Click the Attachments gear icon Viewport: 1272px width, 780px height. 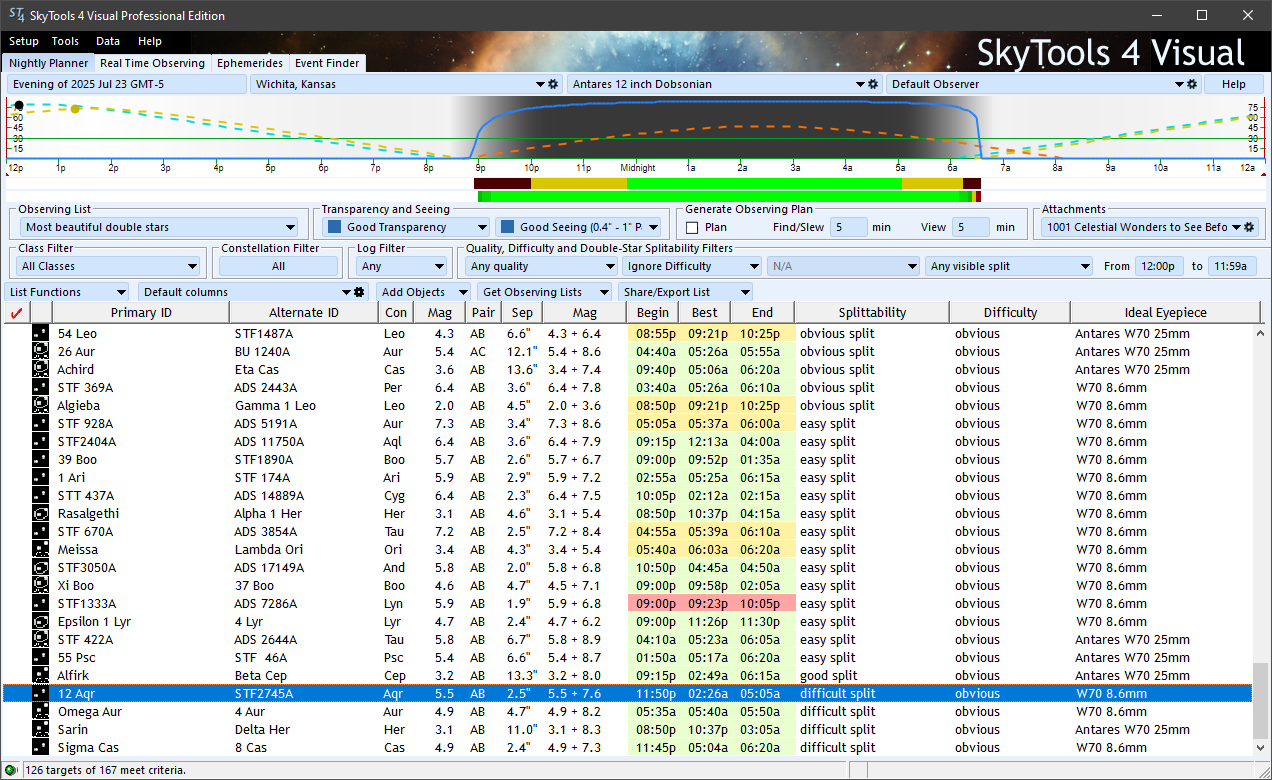tap(1249, 228)
